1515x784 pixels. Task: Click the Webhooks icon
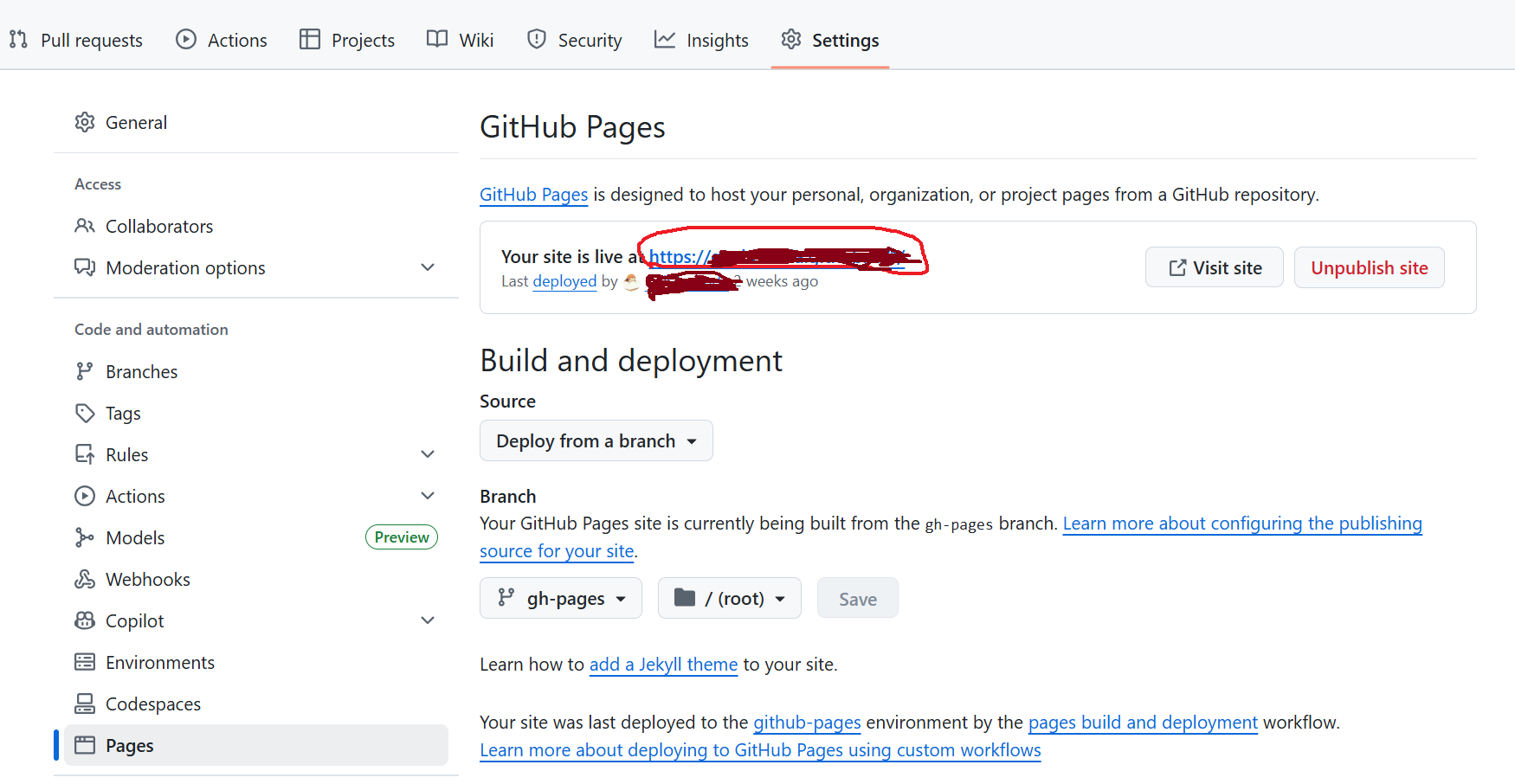pos(85,579)
